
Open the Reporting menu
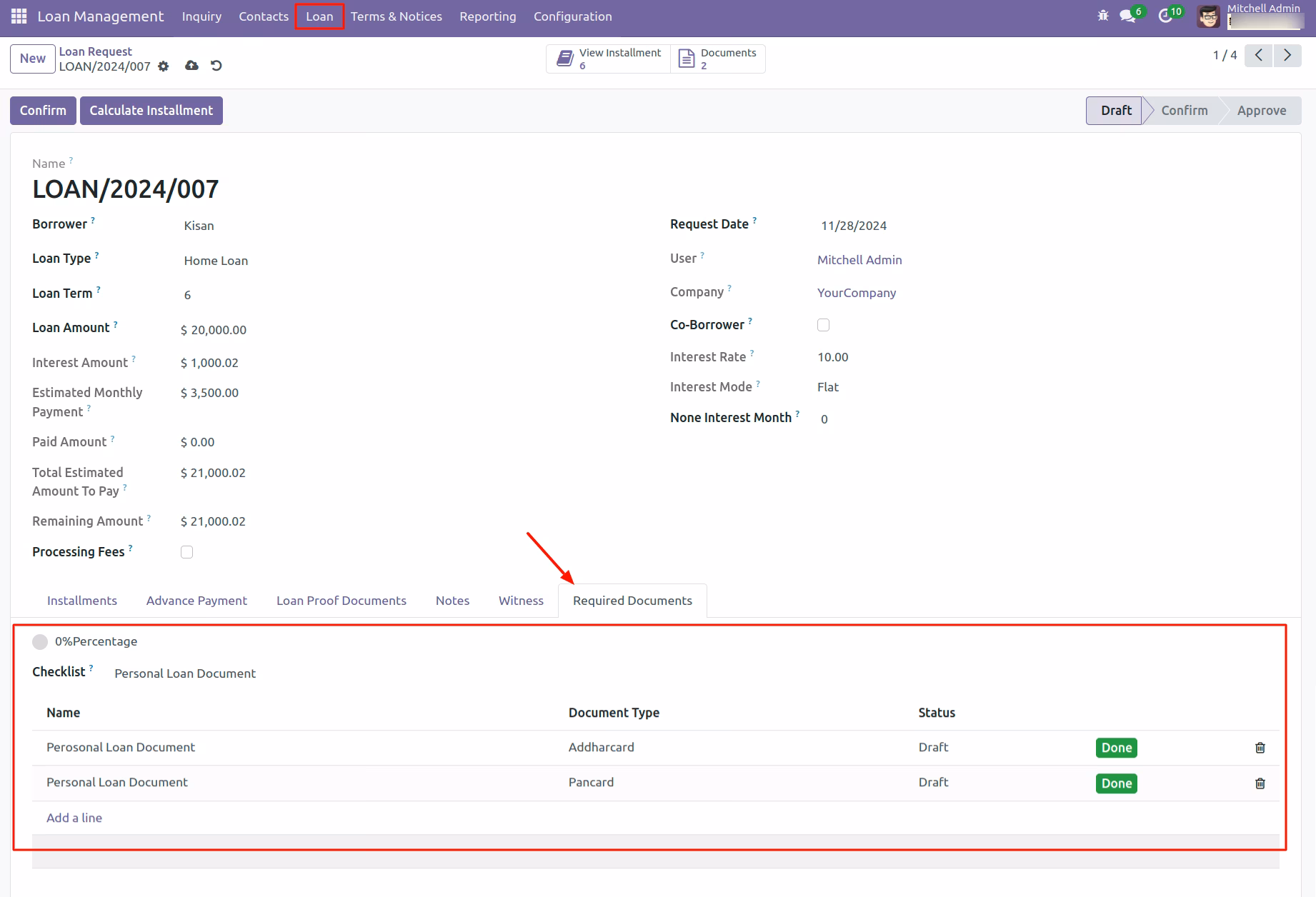(488, 16)
